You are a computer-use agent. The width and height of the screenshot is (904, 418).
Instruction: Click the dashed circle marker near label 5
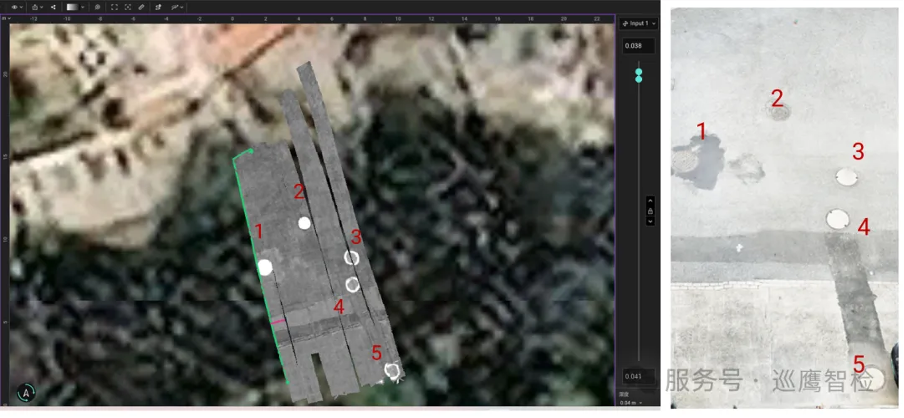click(x=393, y=372)
